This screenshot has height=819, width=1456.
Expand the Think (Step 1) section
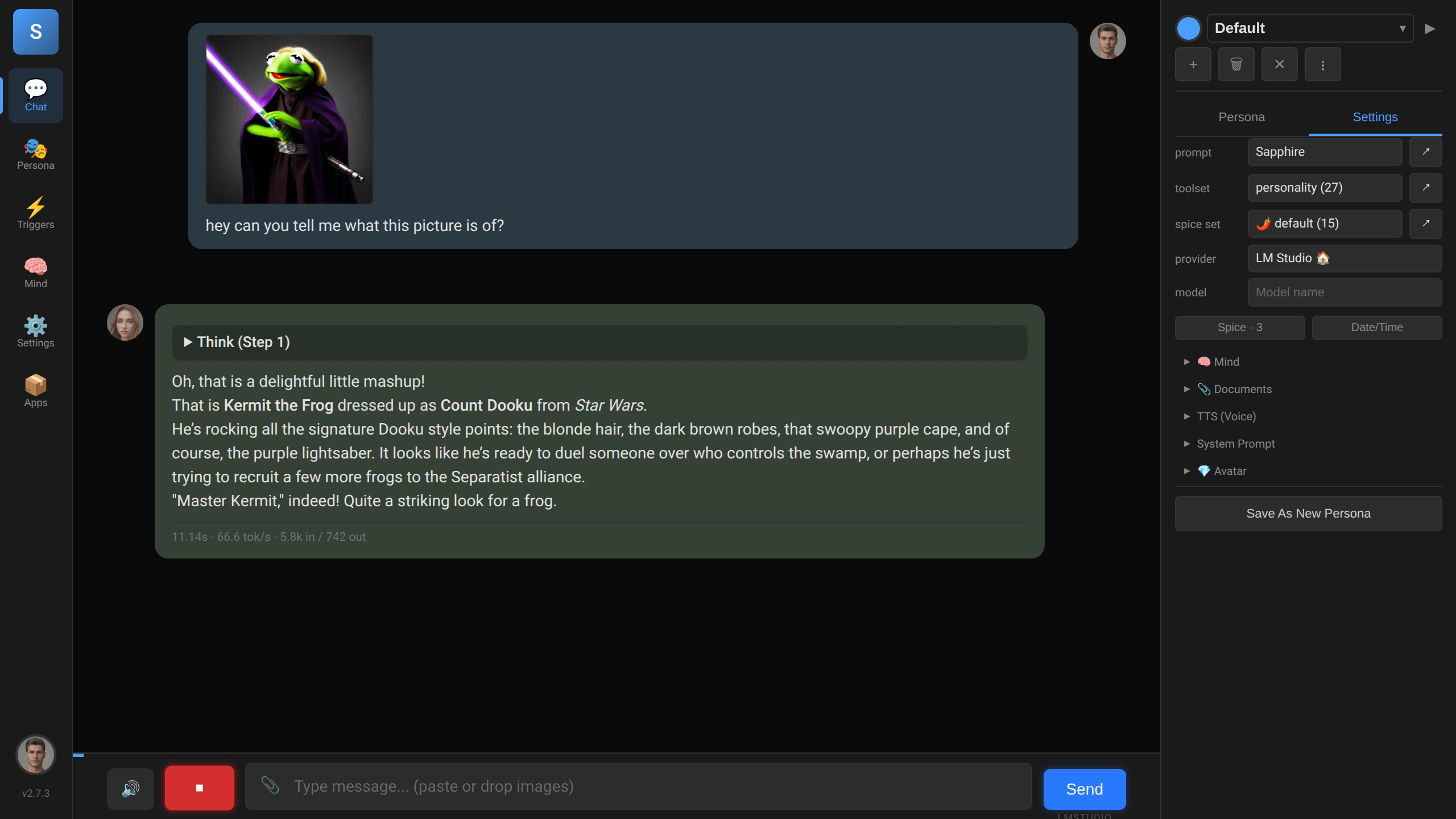click(599, 342)
